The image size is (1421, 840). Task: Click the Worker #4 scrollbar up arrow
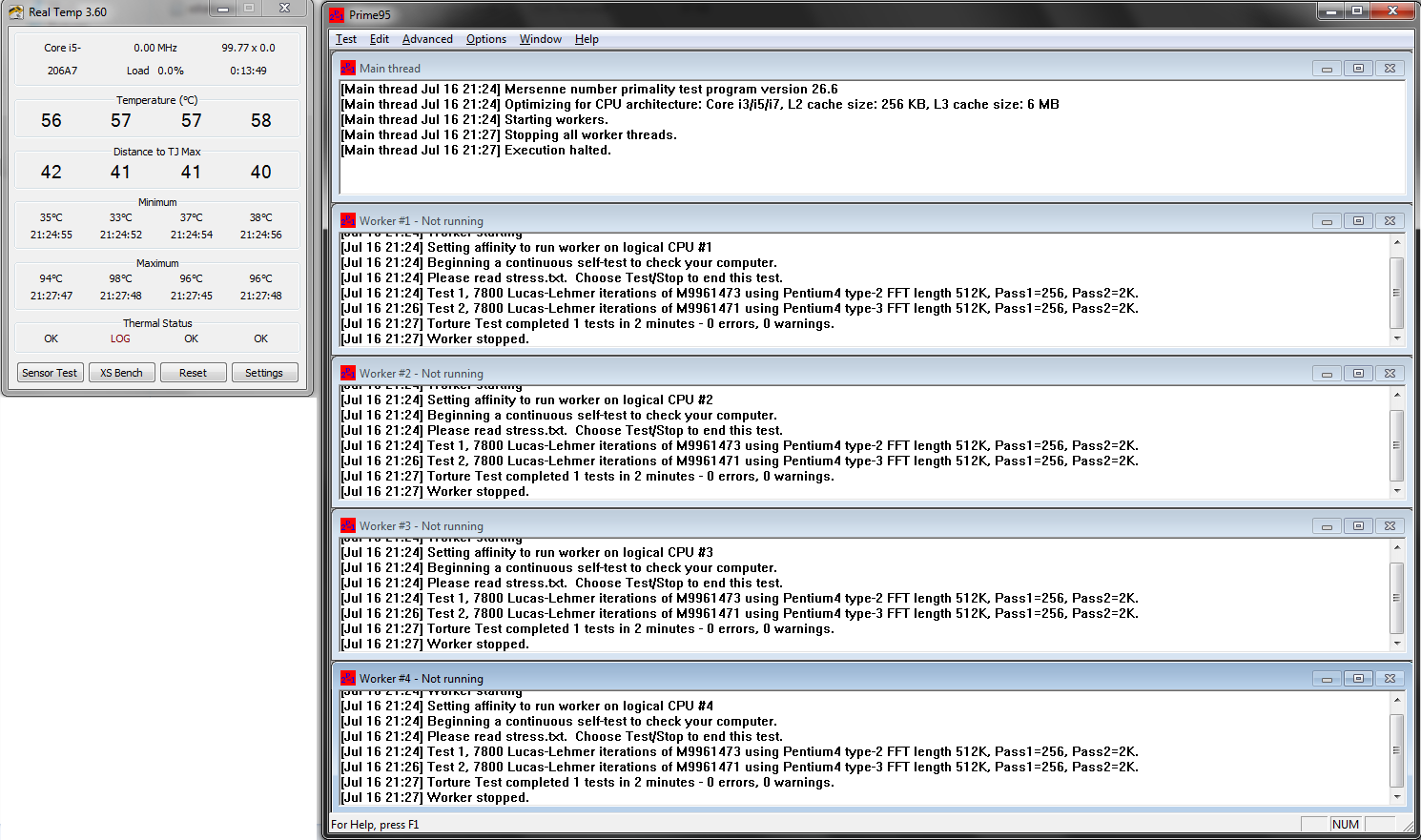(1397, 700)
